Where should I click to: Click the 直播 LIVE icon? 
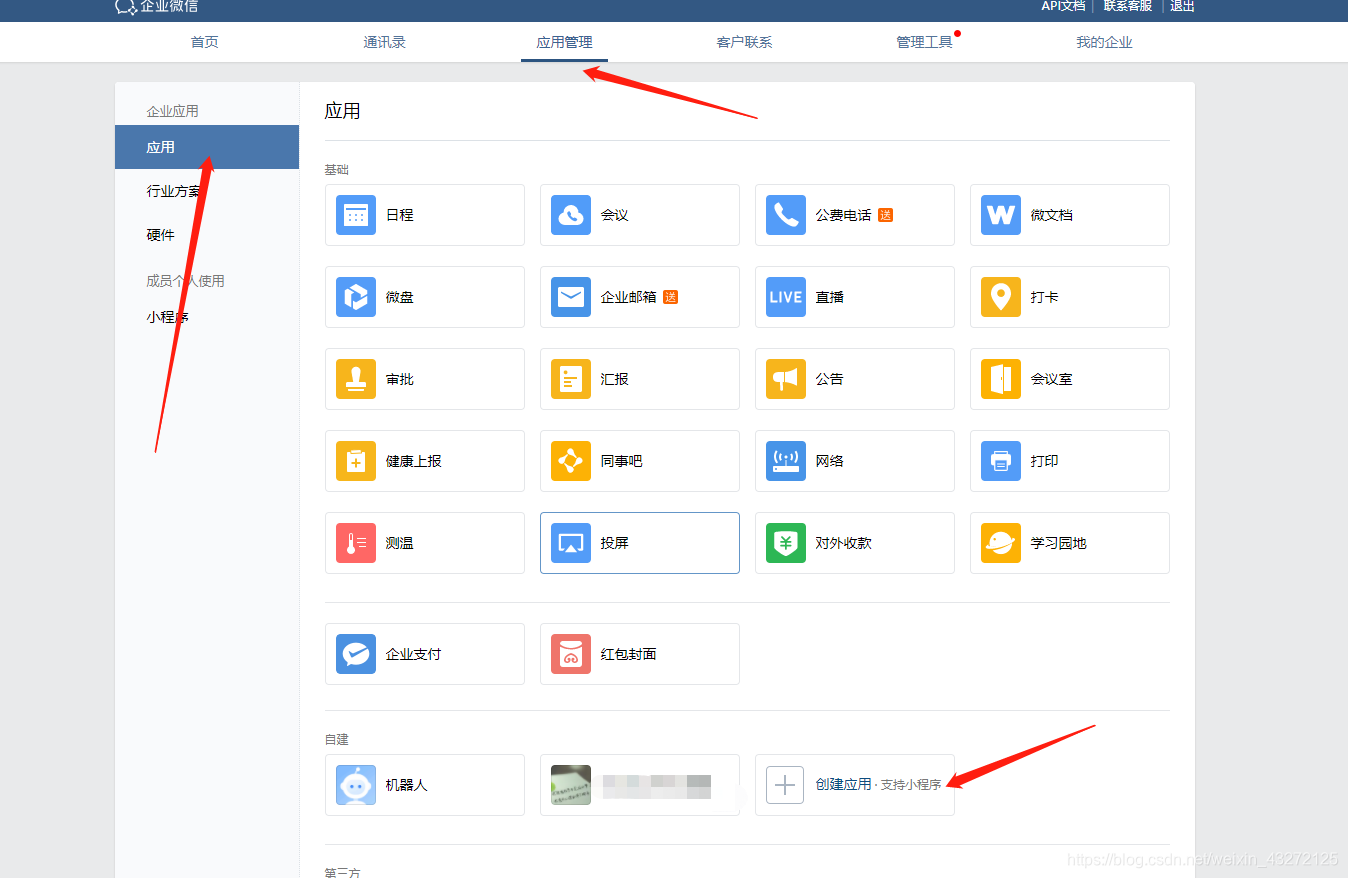[786, 297]
